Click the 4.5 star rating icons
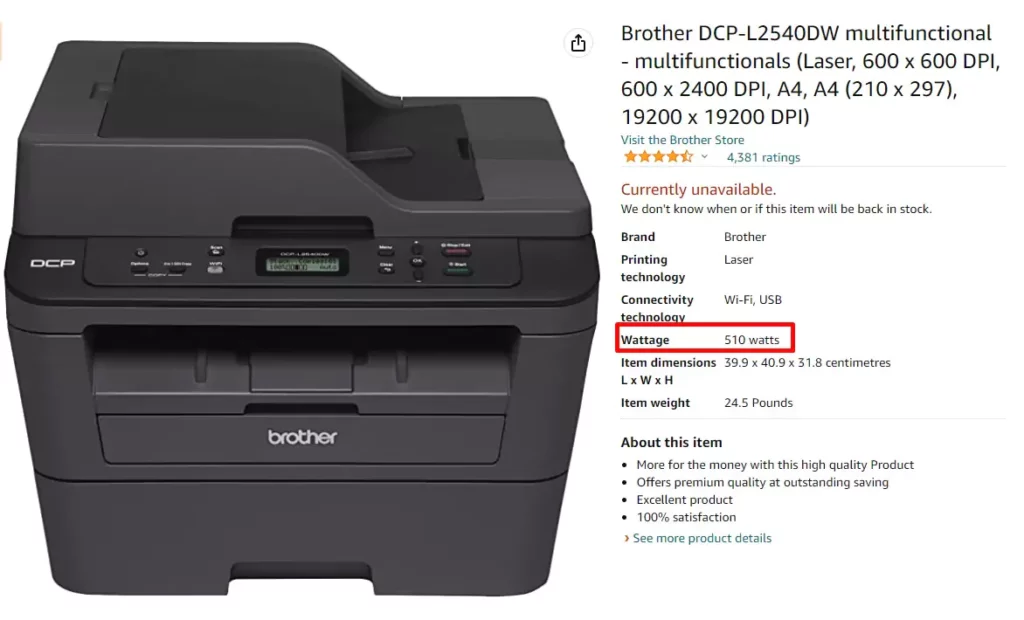Screen dimensions: 1024x620 point(658,157)
